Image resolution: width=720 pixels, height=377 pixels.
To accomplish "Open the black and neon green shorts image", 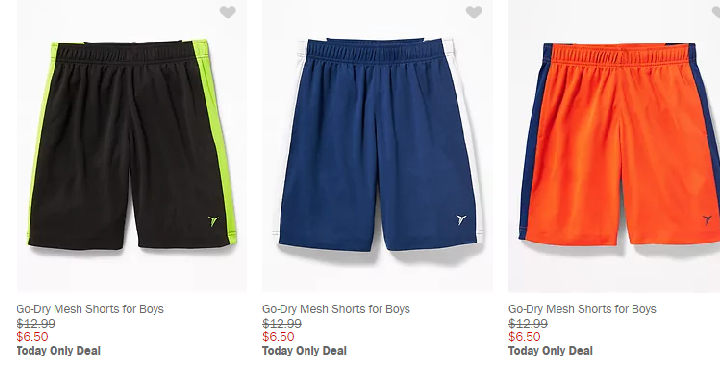I will [x=132, y=146].
